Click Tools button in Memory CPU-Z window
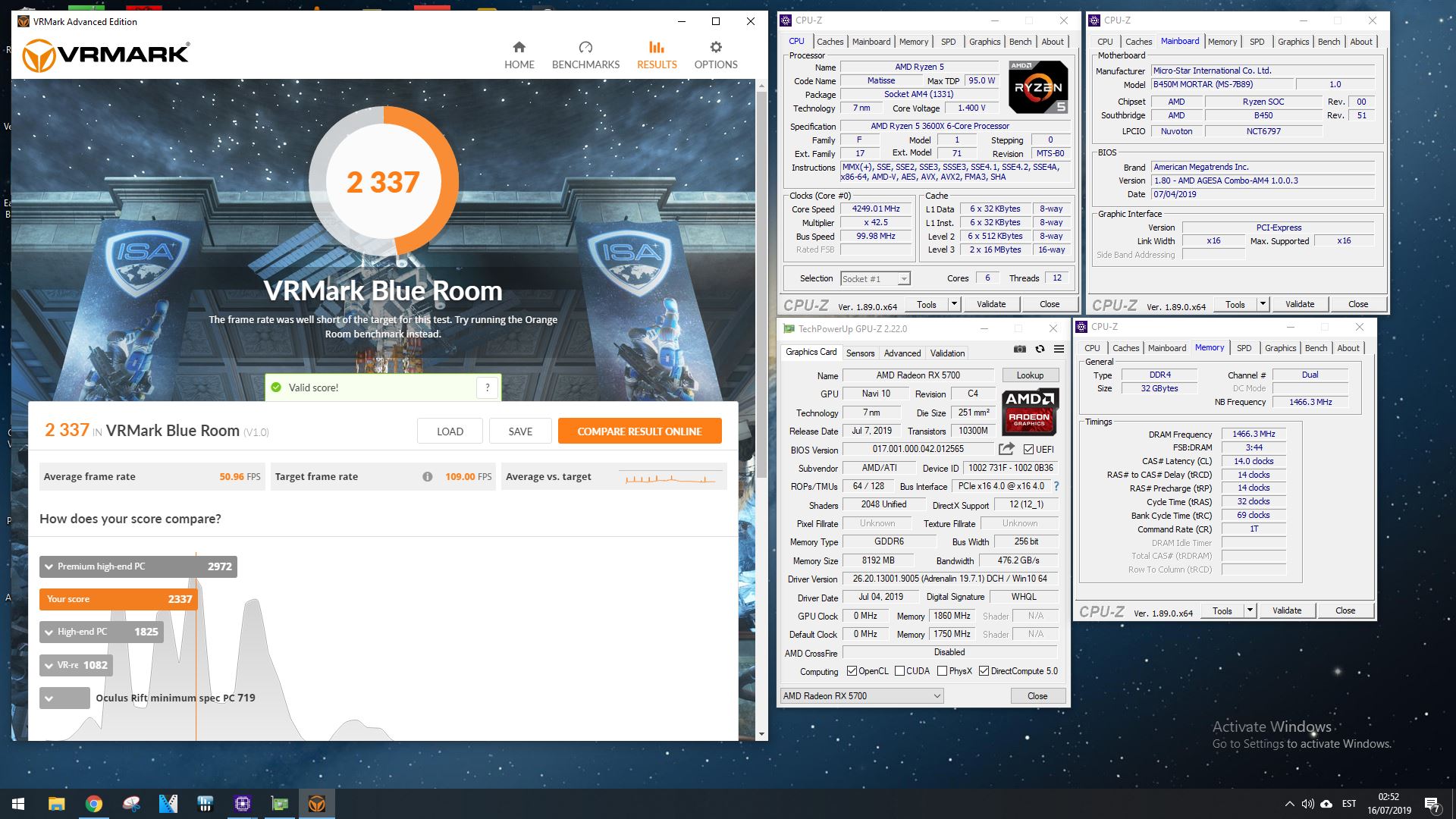The width and height of the screenshot is (1456, 819). click(1222, 610)
